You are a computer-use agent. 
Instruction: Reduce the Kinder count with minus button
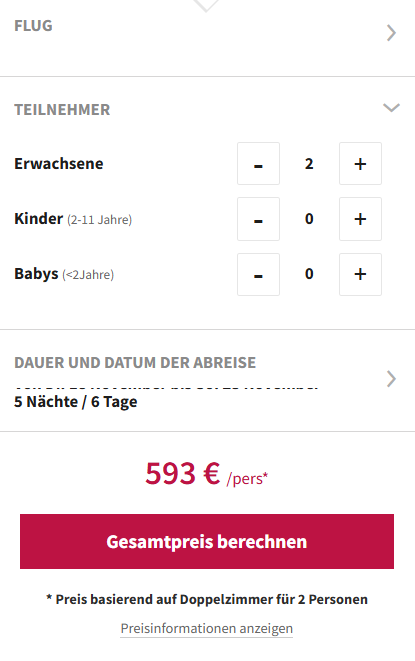coord(258,219)
